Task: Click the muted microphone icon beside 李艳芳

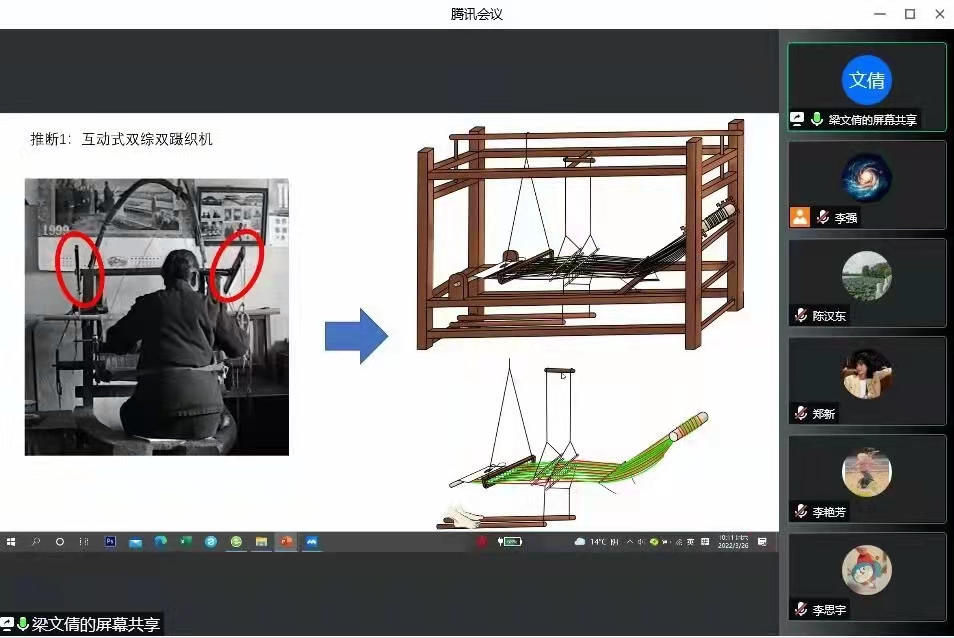Action: pos(800,511)
